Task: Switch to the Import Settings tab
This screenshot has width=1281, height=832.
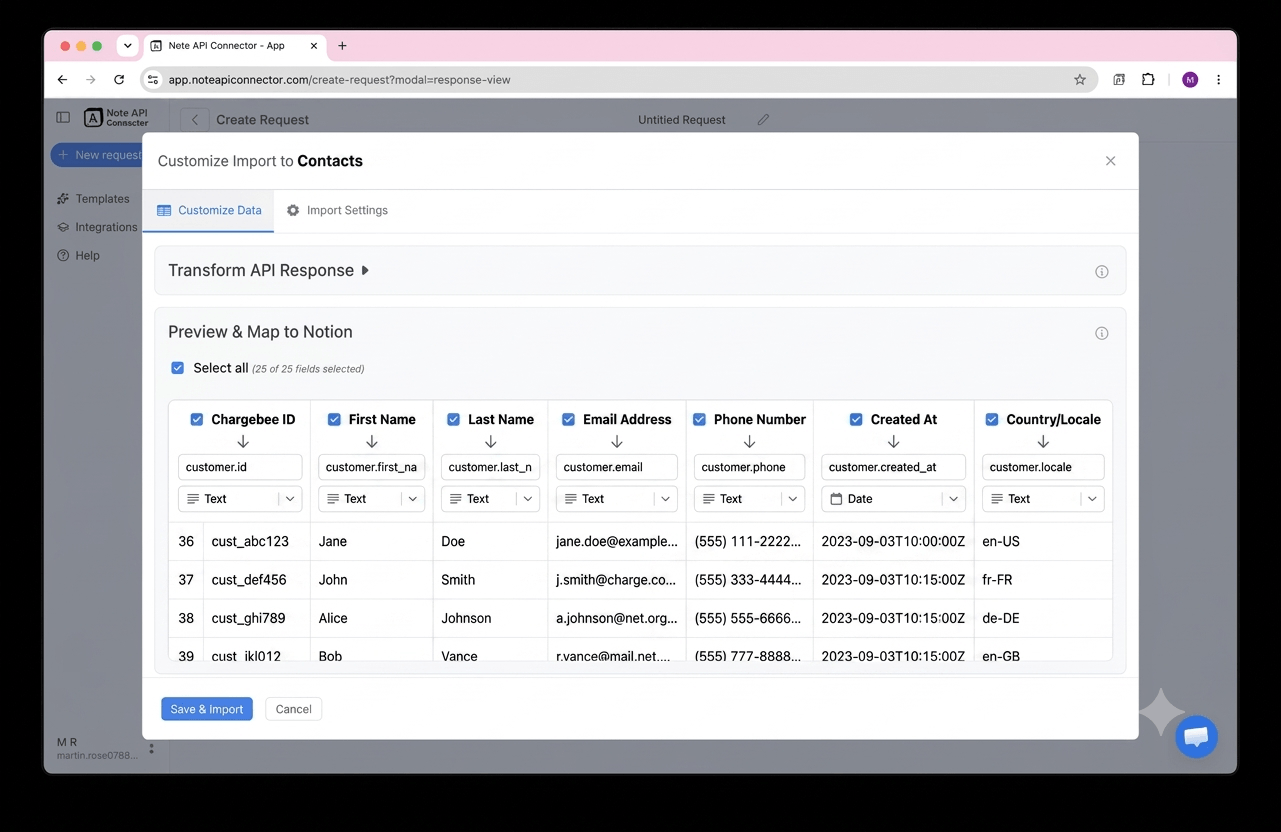Action: [337, 210]
